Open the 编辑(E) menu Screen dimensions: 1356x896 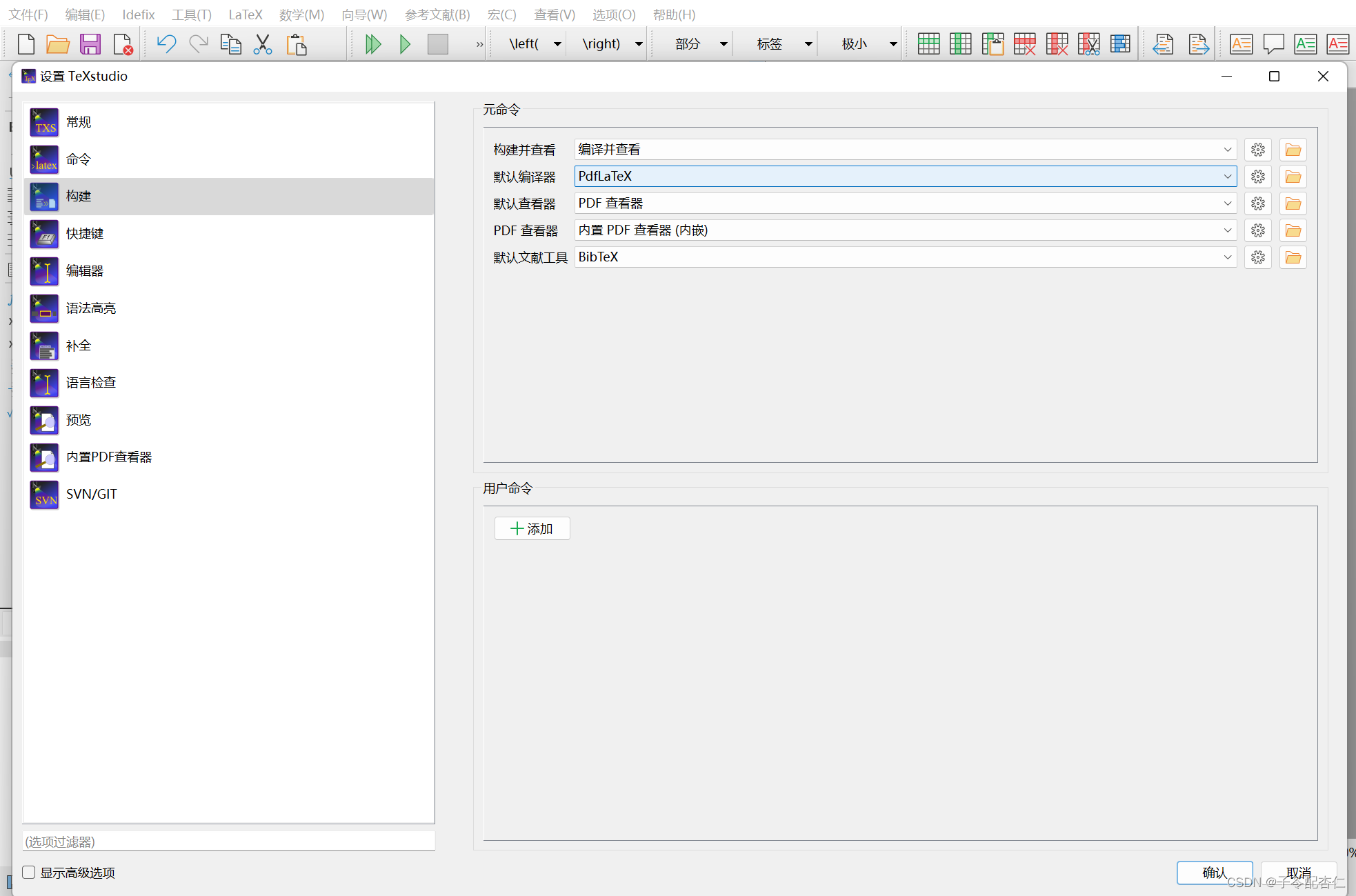tap(85, 14)
